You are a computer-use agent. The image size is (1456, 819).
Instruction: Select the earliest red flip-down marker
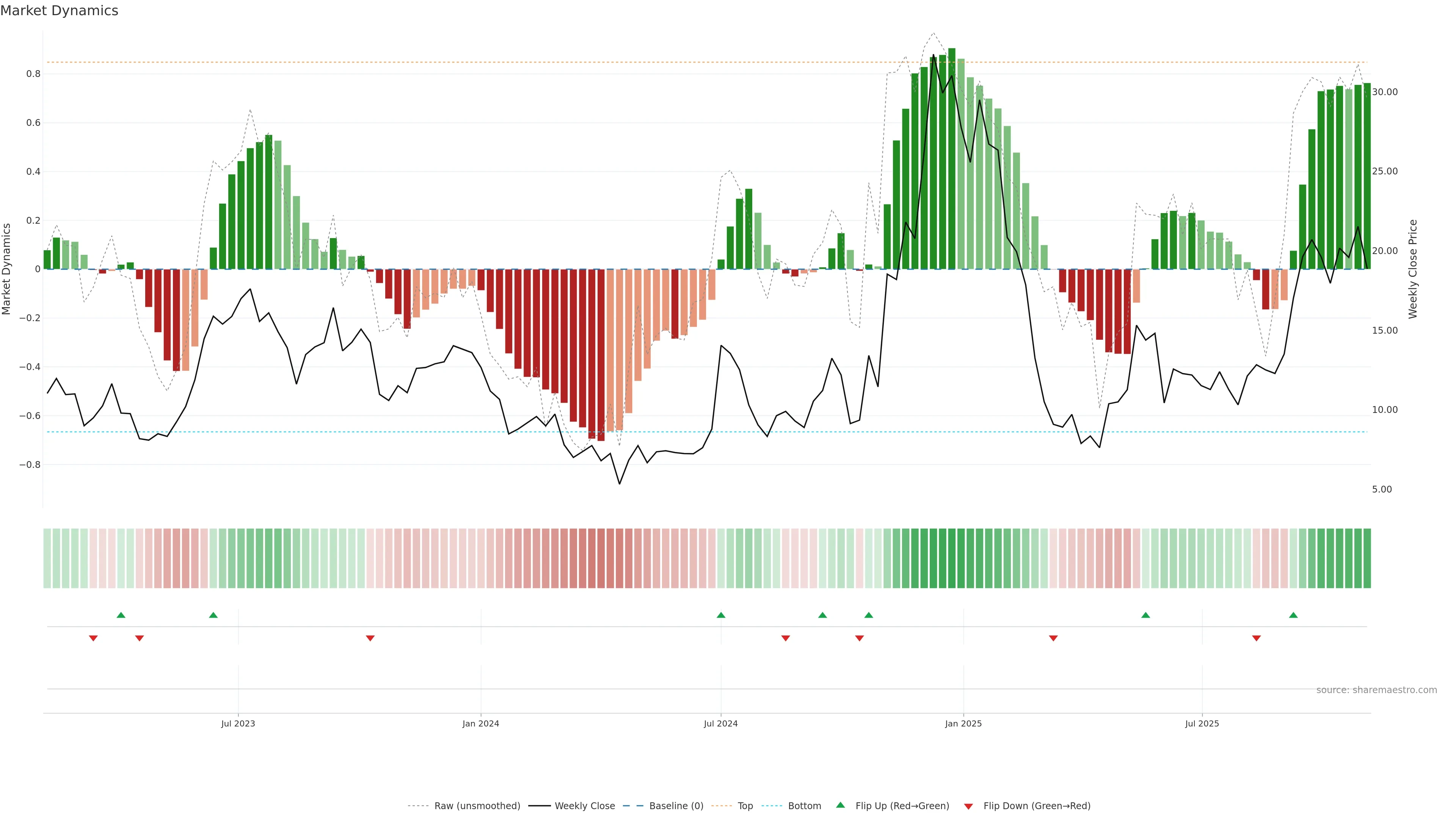93,638
